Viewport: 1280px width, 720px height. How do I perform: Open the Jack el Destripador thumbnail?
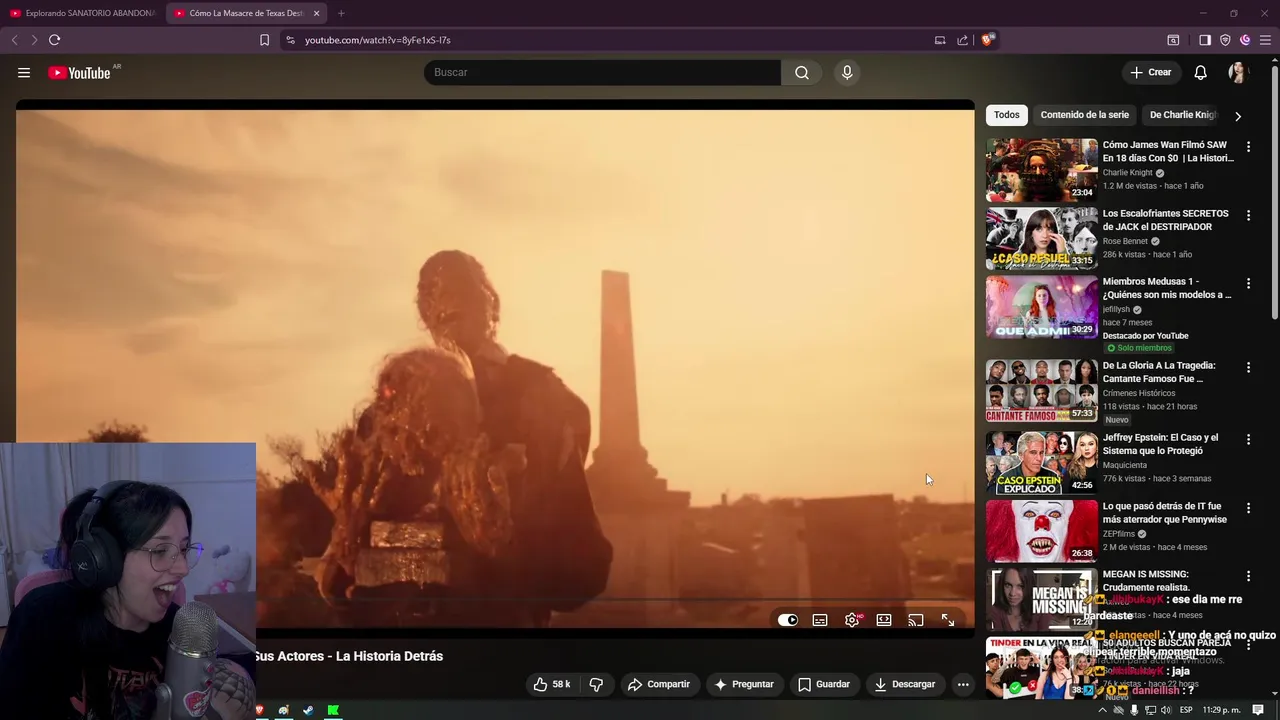tap(1041, 238)
